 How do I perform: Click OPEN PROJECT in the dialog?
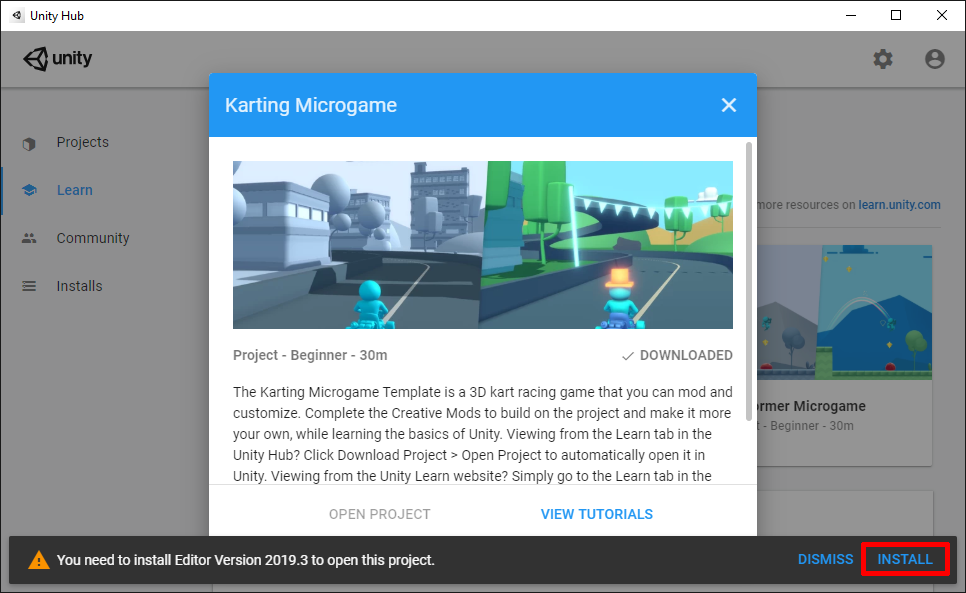379,513
